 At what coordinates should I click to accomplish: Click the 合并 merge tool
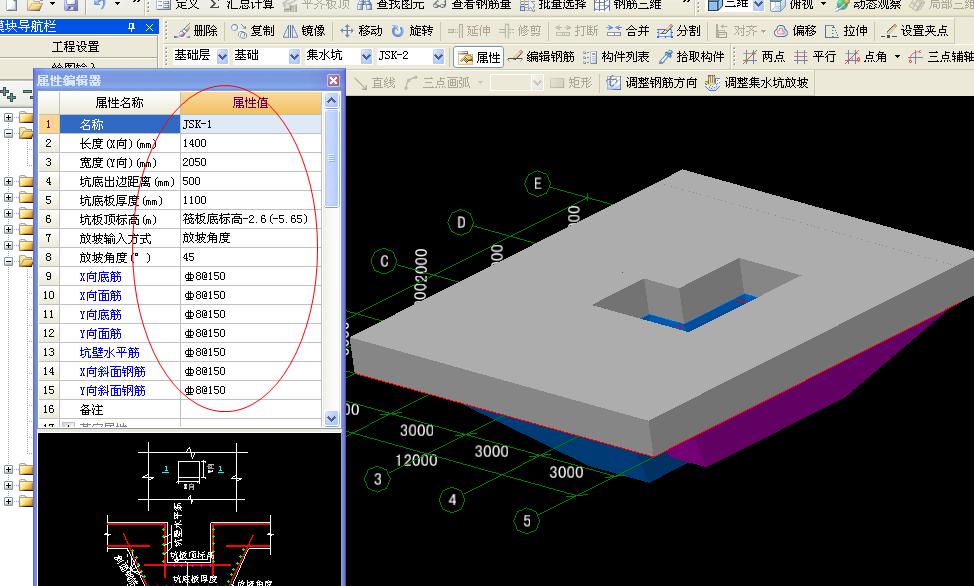coord(628,30)
